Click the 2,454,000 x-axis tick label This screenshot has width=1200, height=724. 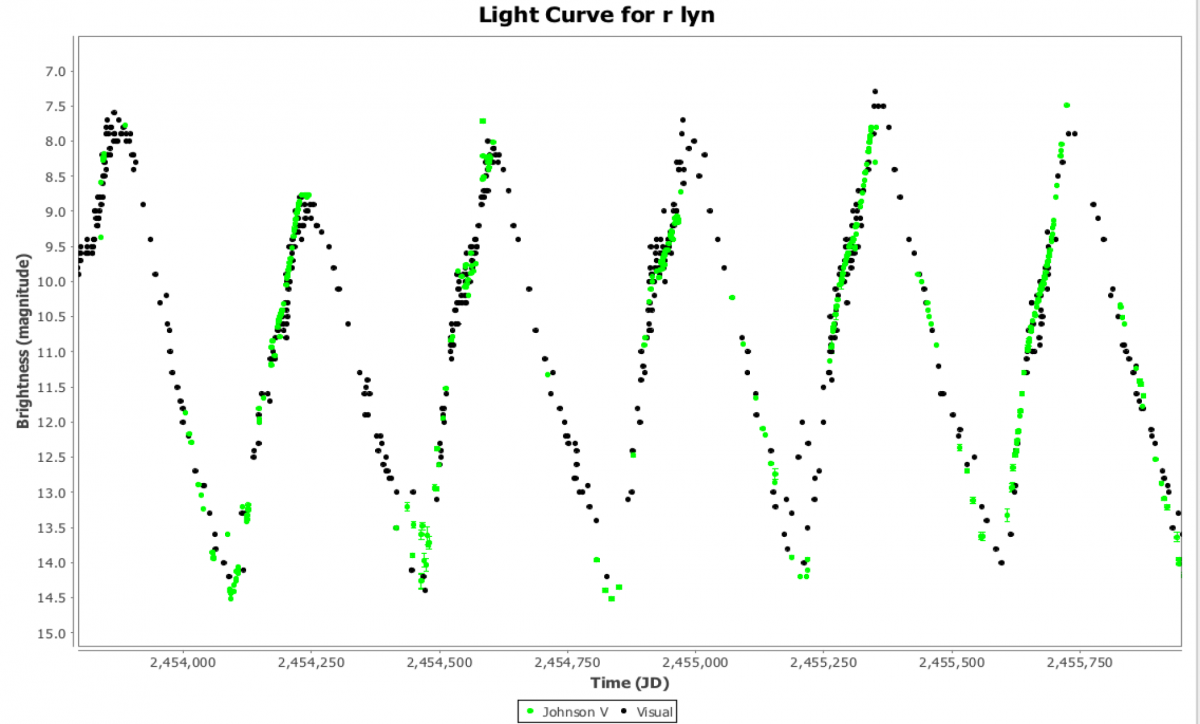183,663
